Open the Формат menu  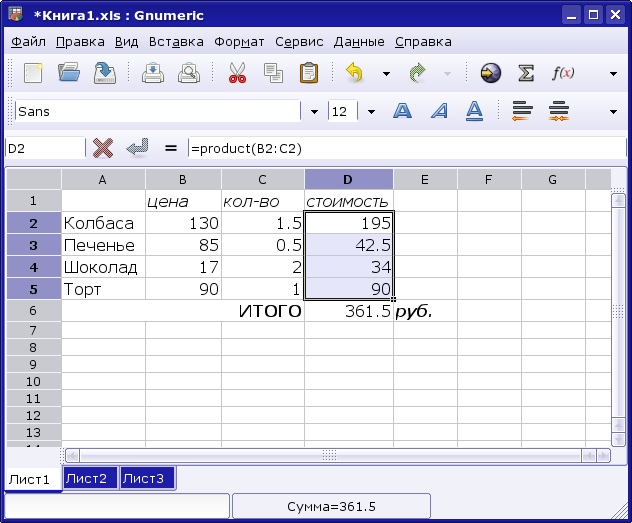coord(239,42)
